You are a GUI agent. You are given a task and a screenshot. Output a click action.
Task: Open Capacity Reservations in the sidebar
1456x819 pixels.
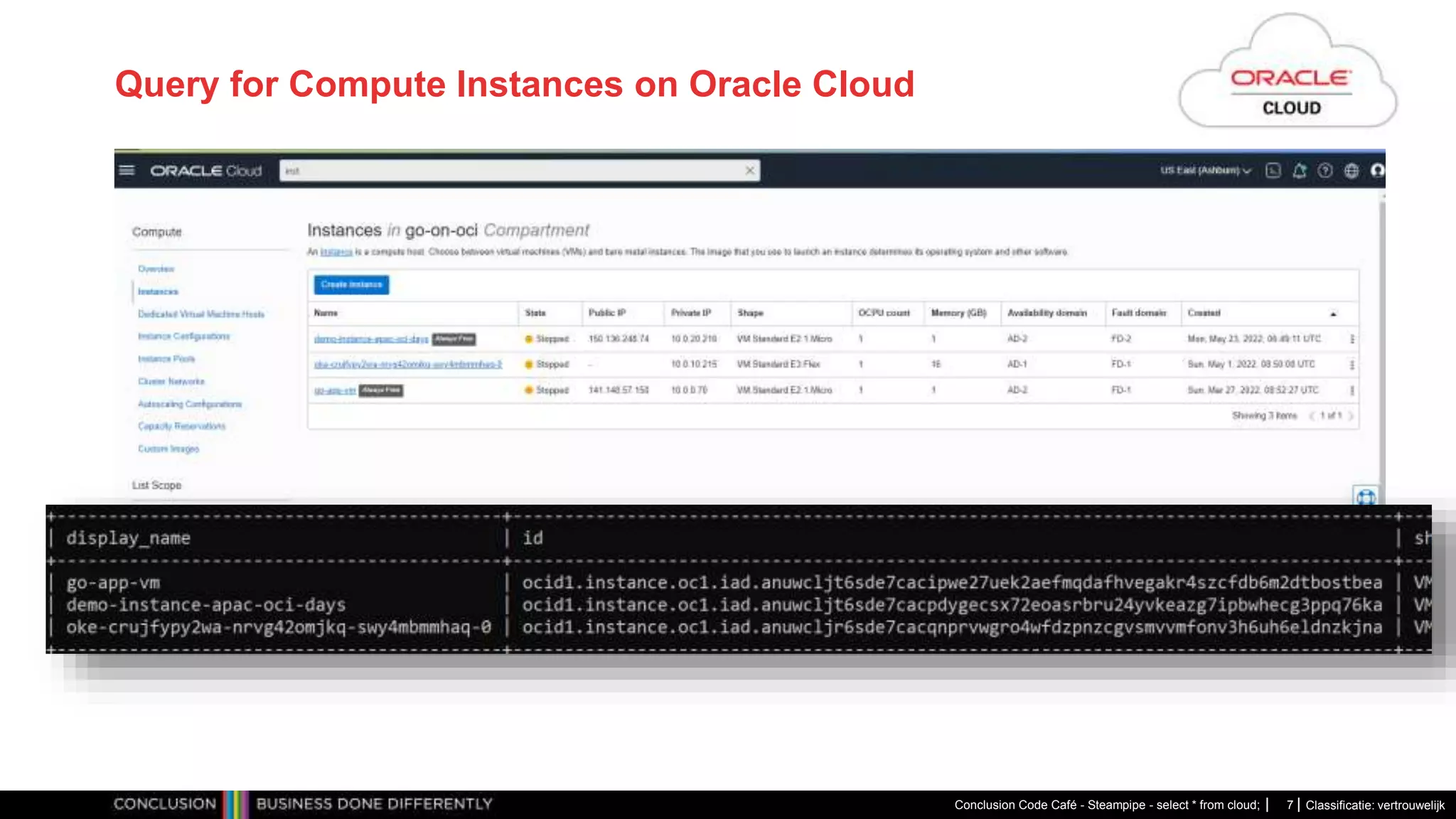pyautogui.click(x=182, y=427)
